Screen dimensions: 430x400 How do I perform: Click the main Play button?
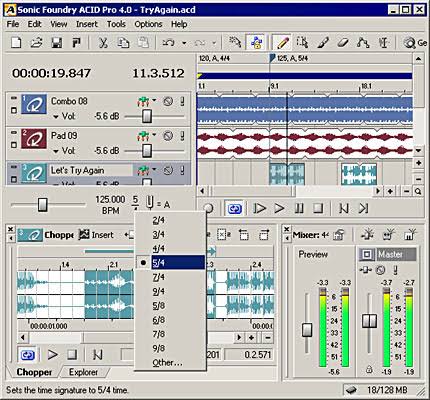[279, 209]
